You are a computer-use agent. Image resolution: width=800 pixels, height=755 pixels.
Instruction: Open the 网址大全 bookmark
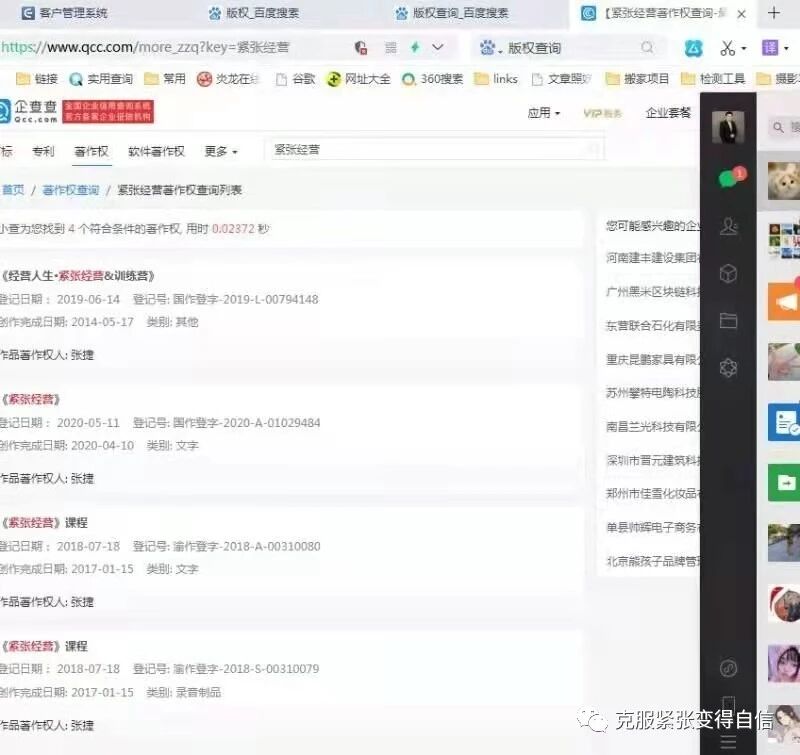coord(359,79)
